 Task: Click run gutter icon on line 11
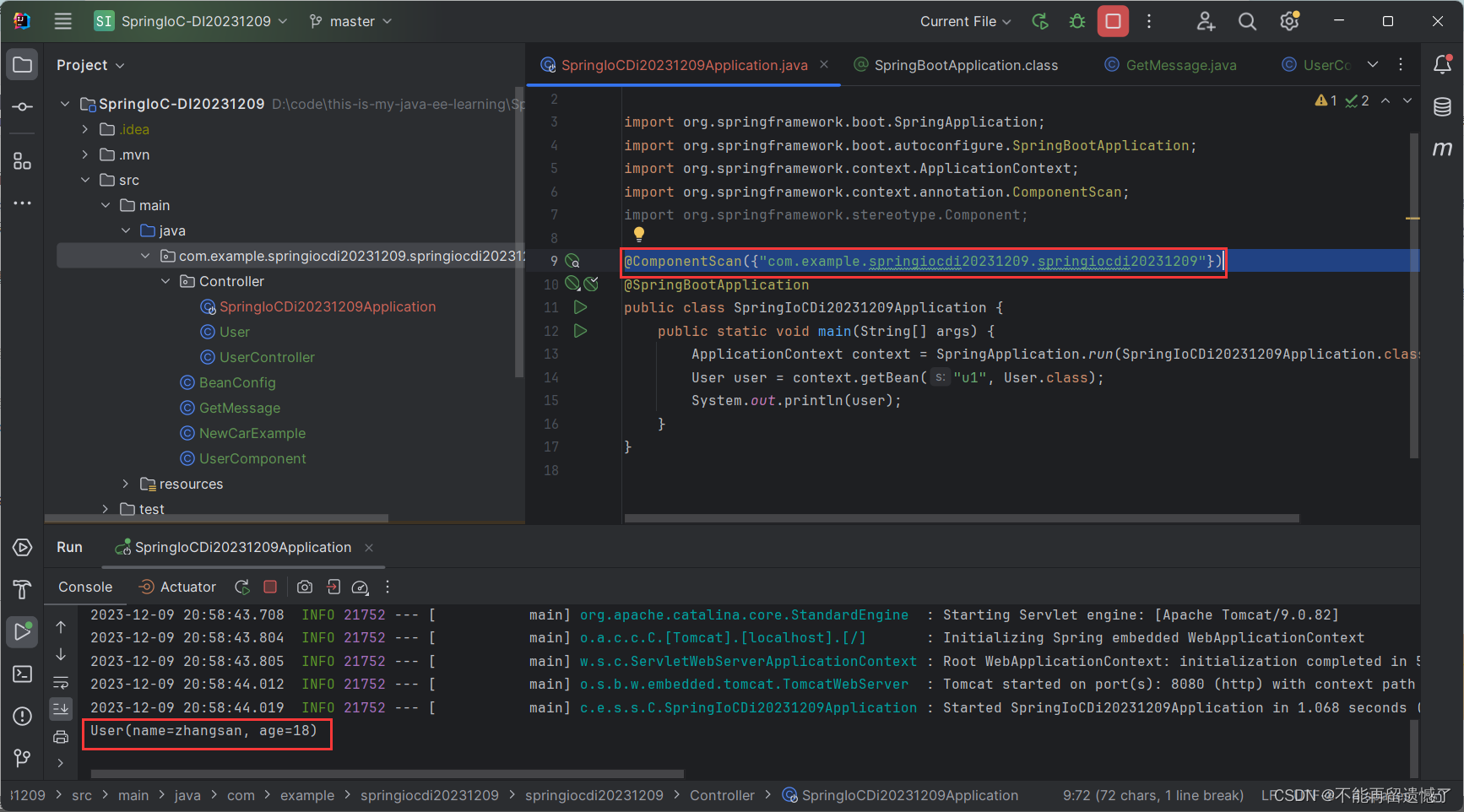point(580,307)
